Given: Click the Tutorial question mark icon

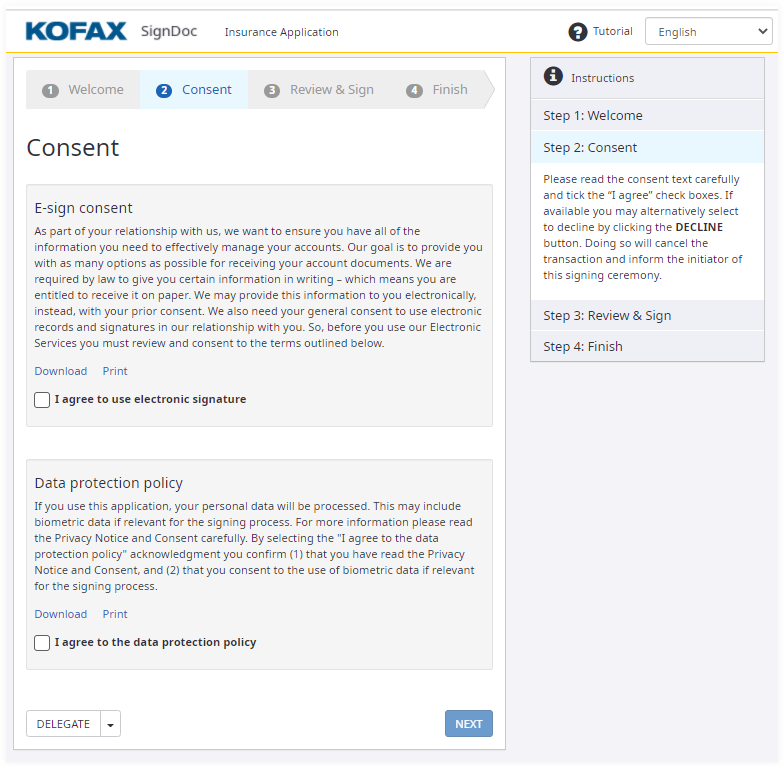Looking at the screenshot, I should [x=578, y=32].
